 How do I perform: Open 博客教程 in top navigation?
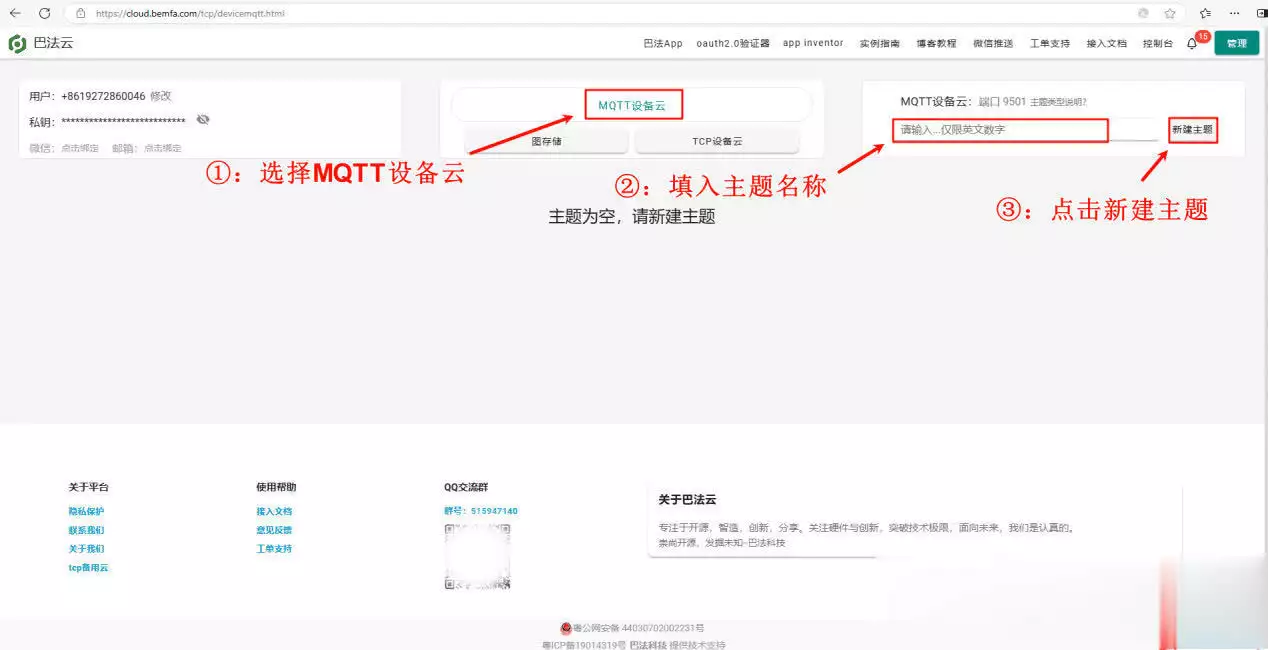[x=936, y=43]
